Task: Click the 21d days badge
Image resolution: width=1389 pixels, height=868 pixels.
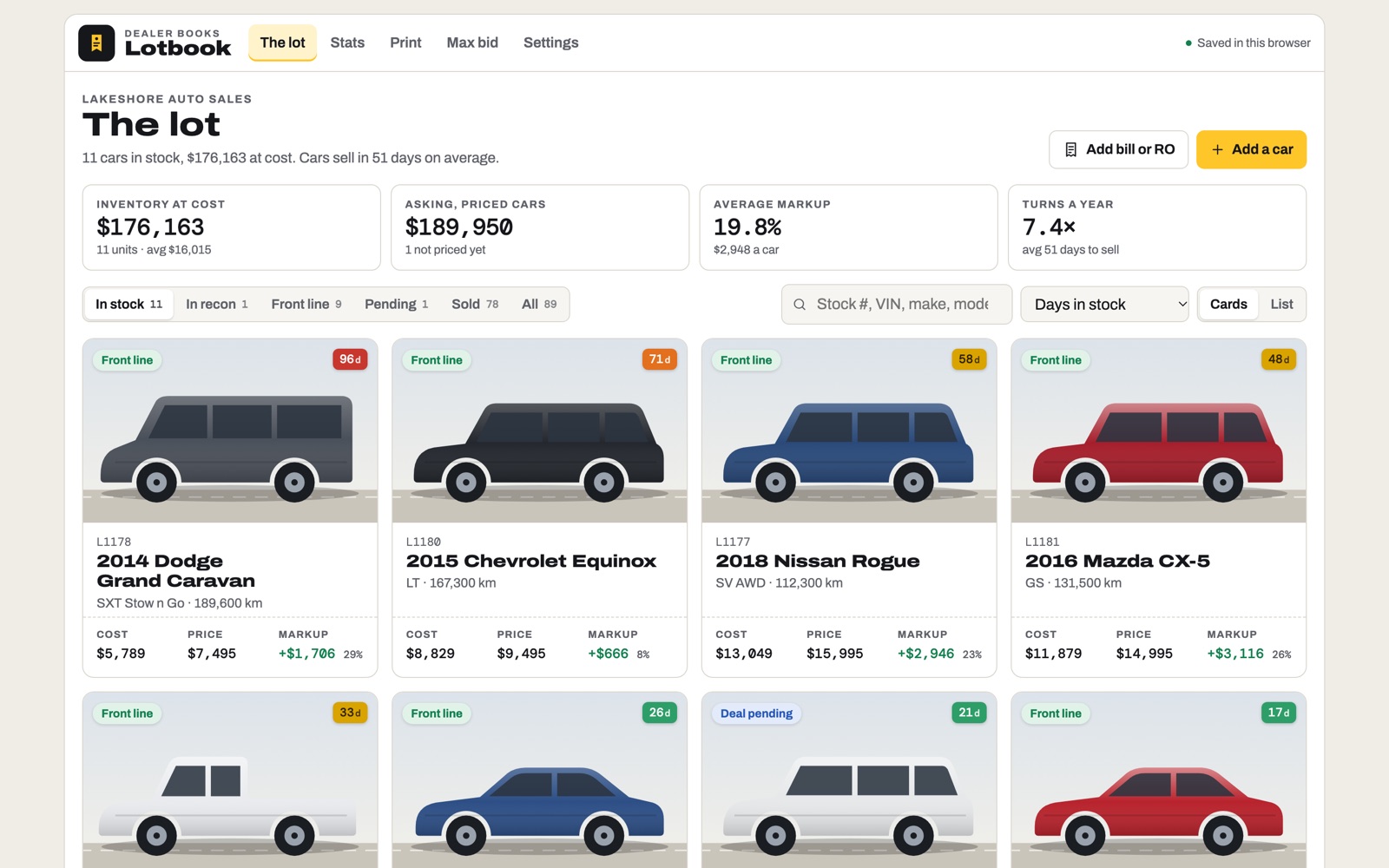Action: pyautogui.click(x=969, y=713)
